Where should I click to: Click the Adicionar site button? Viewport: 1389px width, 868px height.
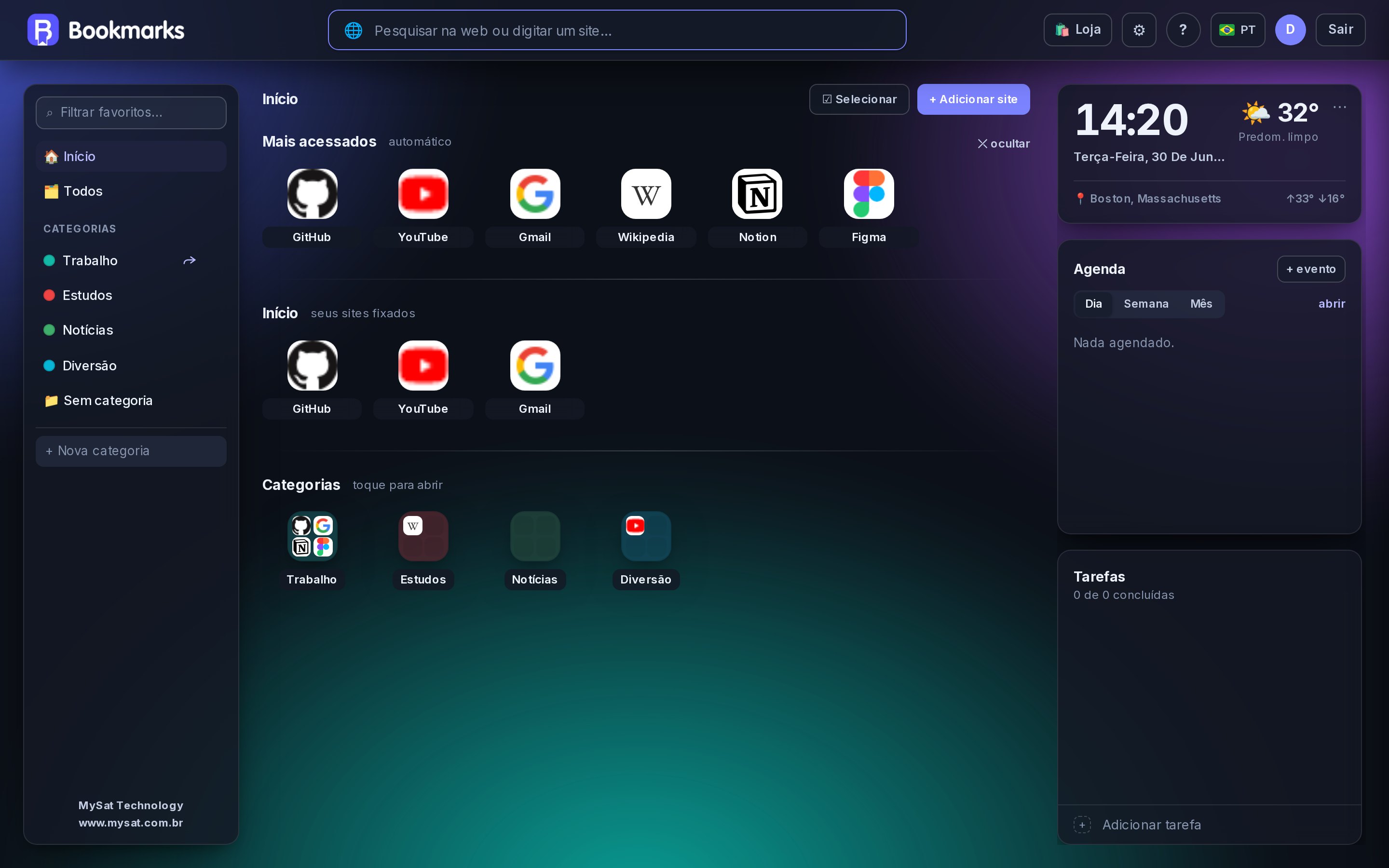[973, 99]
